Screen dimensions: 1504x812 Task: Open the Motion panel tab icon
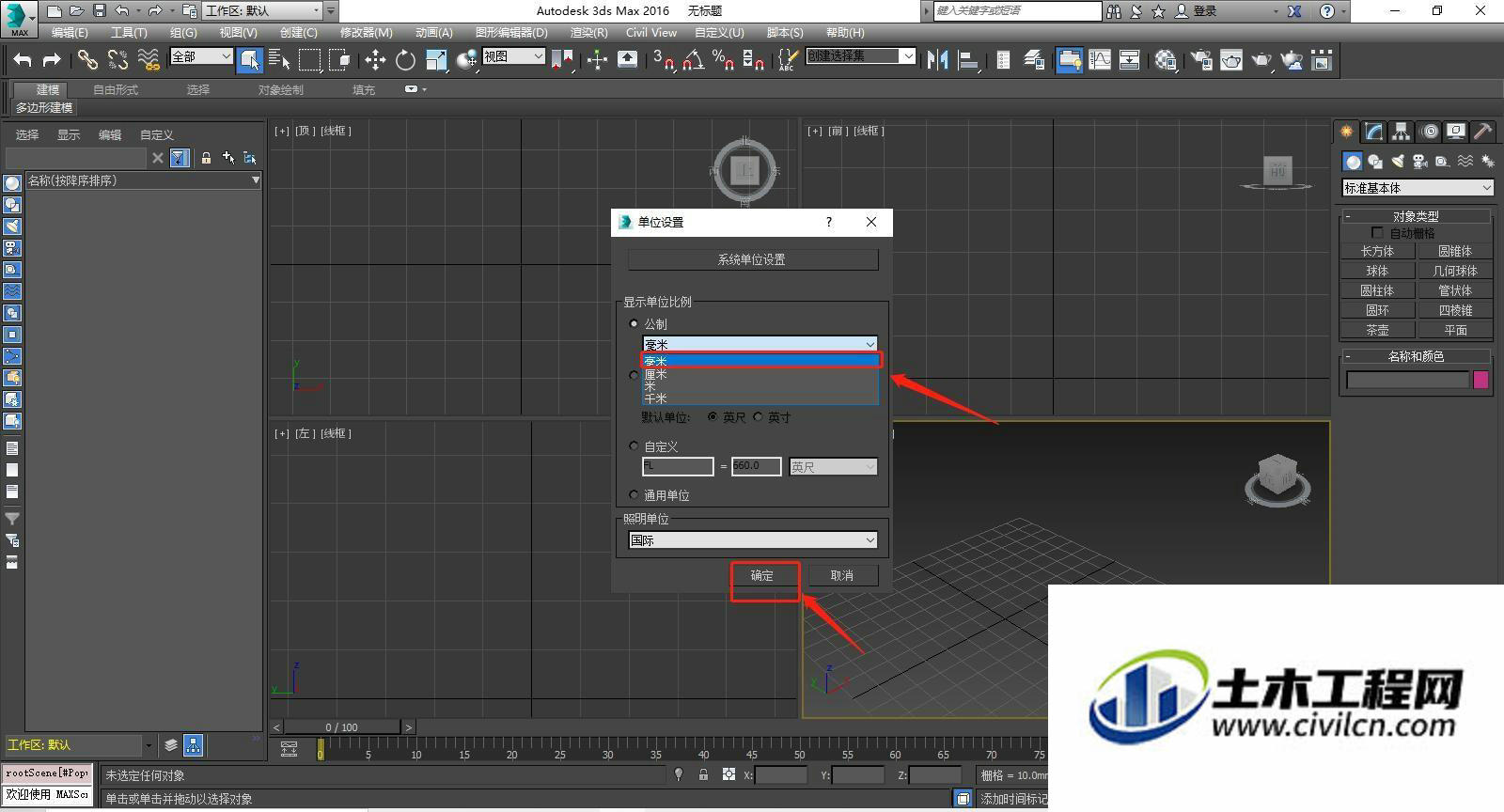(x=1429, y=132)
